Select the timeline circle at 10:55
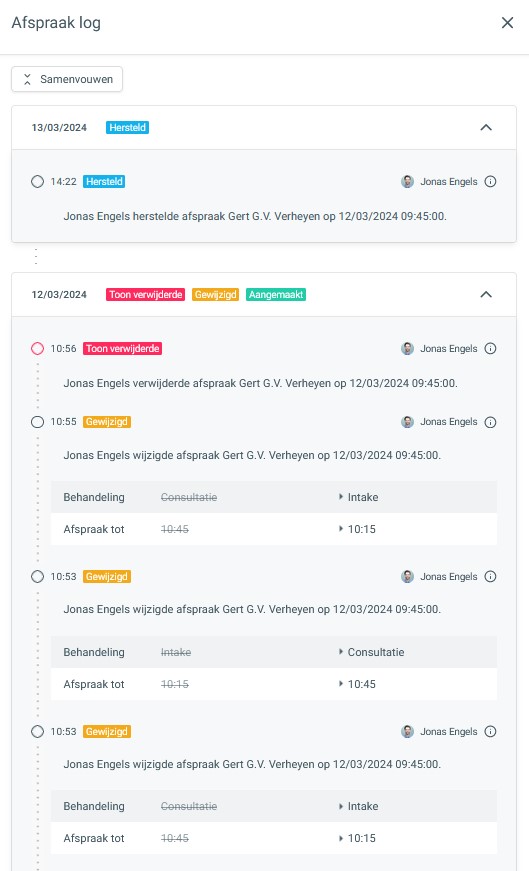Image resolution: width=529 pixels, height=871 pixels. pos(37,422)
